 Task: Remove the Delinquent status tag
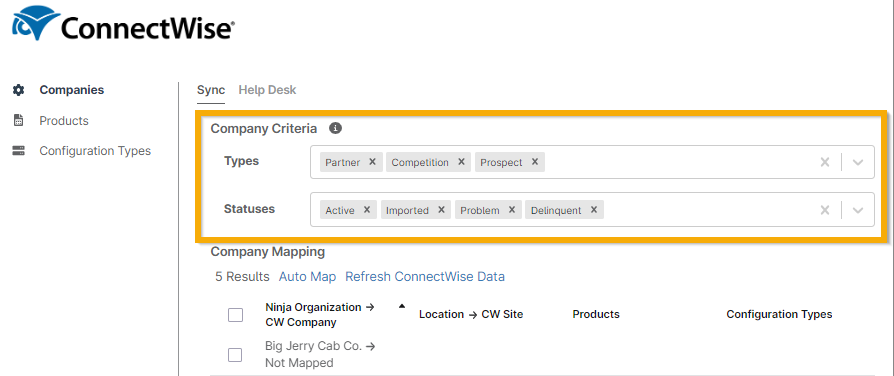[594, 210]
